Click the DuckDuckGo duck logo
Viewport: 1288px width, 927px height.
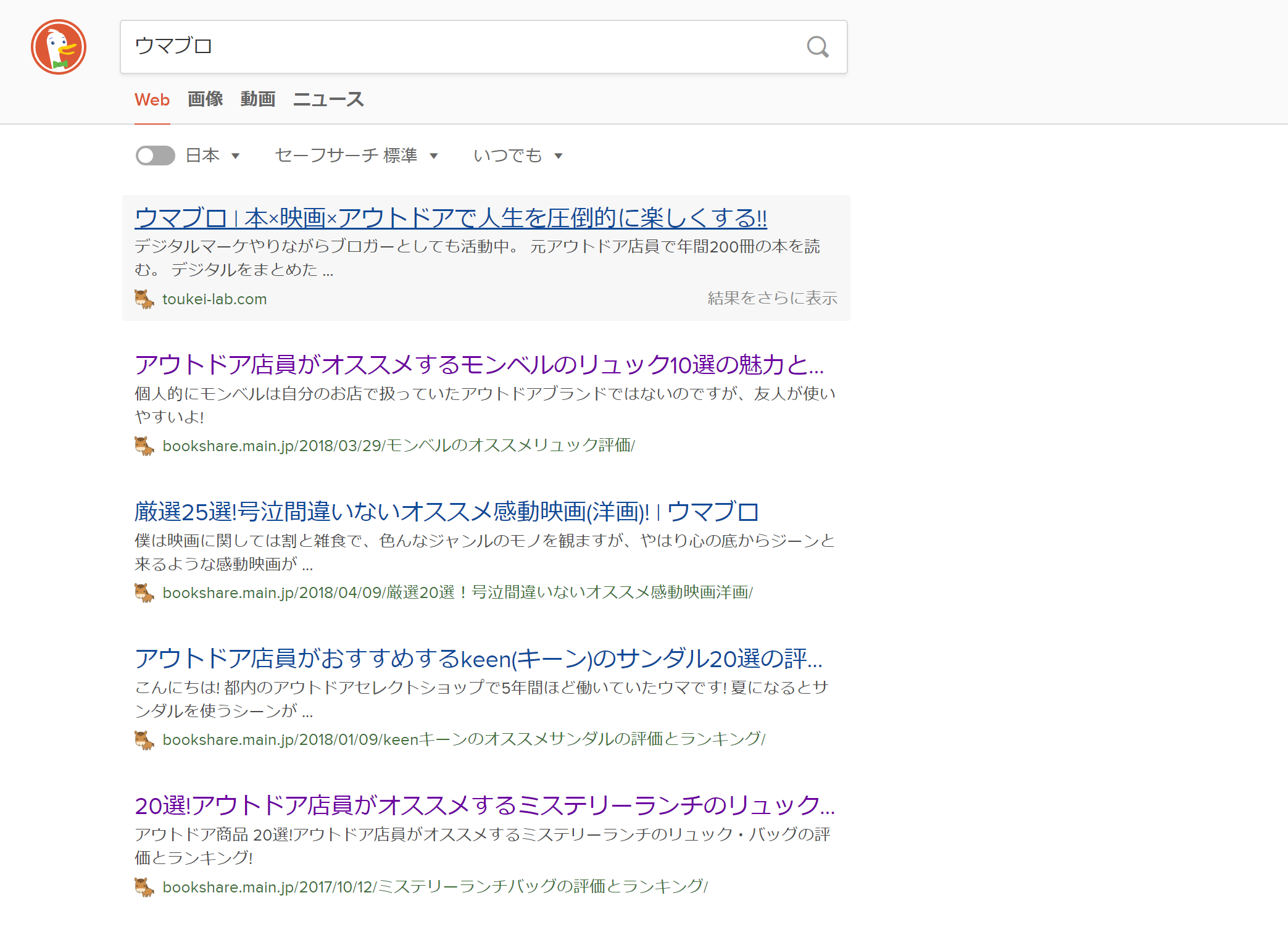click(x=59, y=47)
